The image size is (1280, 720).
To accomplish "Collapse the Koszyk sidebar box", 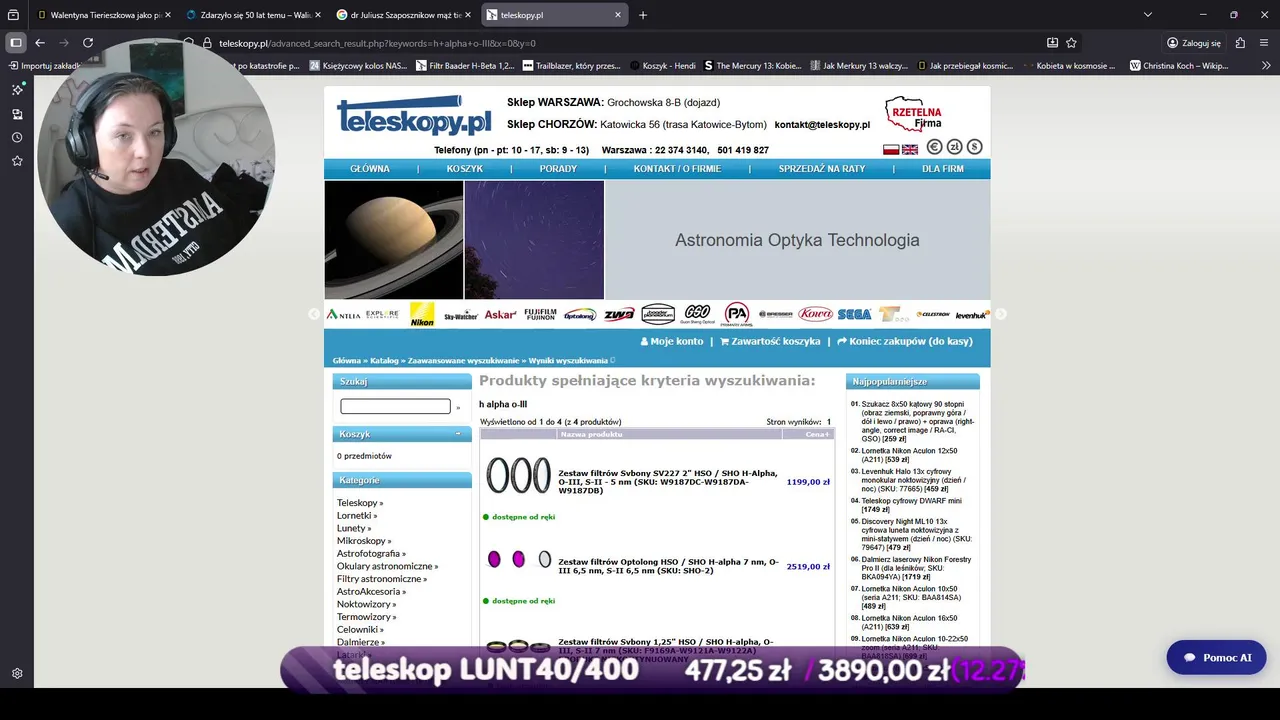I will 458,434.
